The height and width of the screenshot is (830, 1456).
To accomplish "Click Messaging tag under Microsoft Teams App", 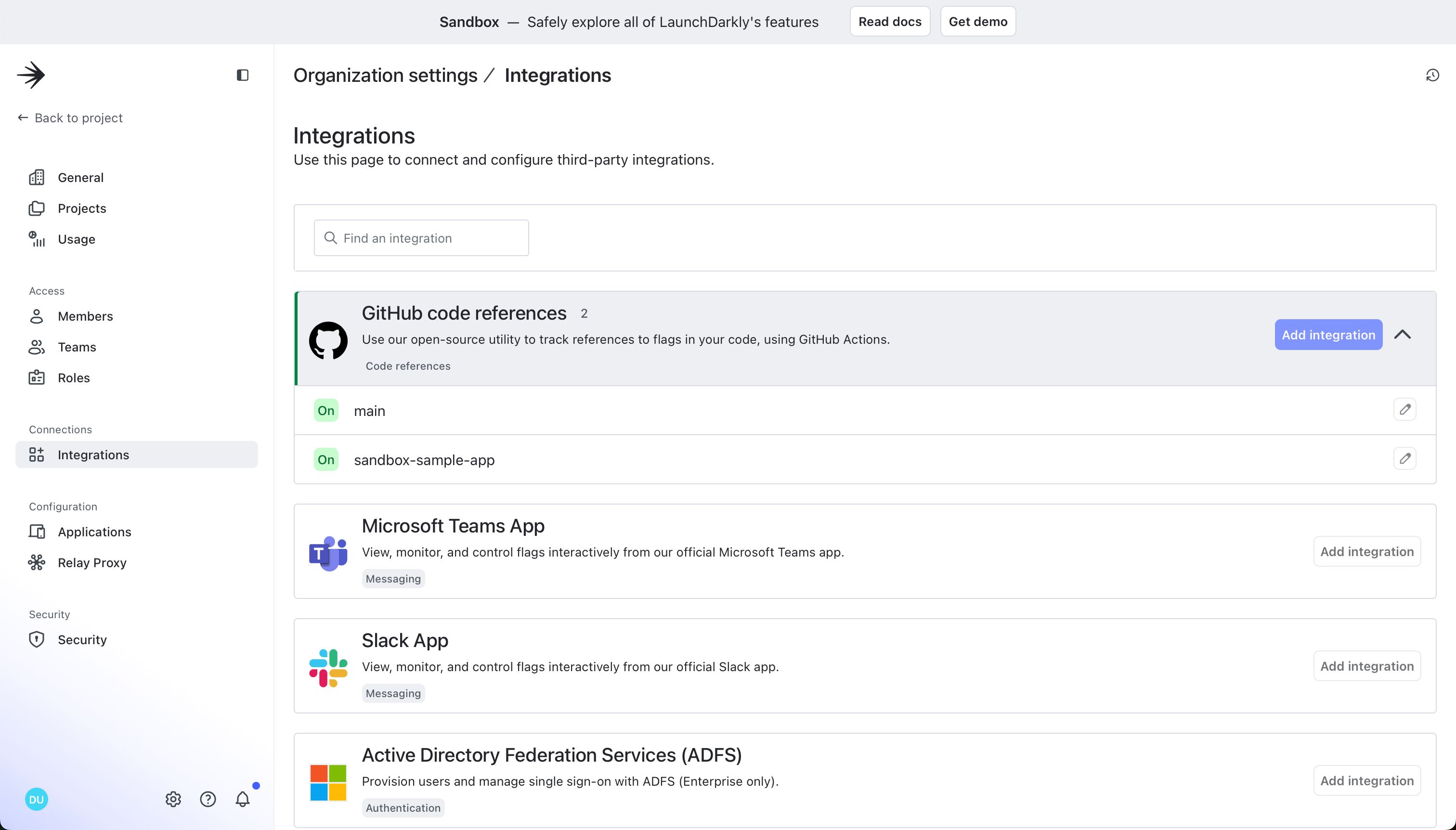I will coord(393,579).
